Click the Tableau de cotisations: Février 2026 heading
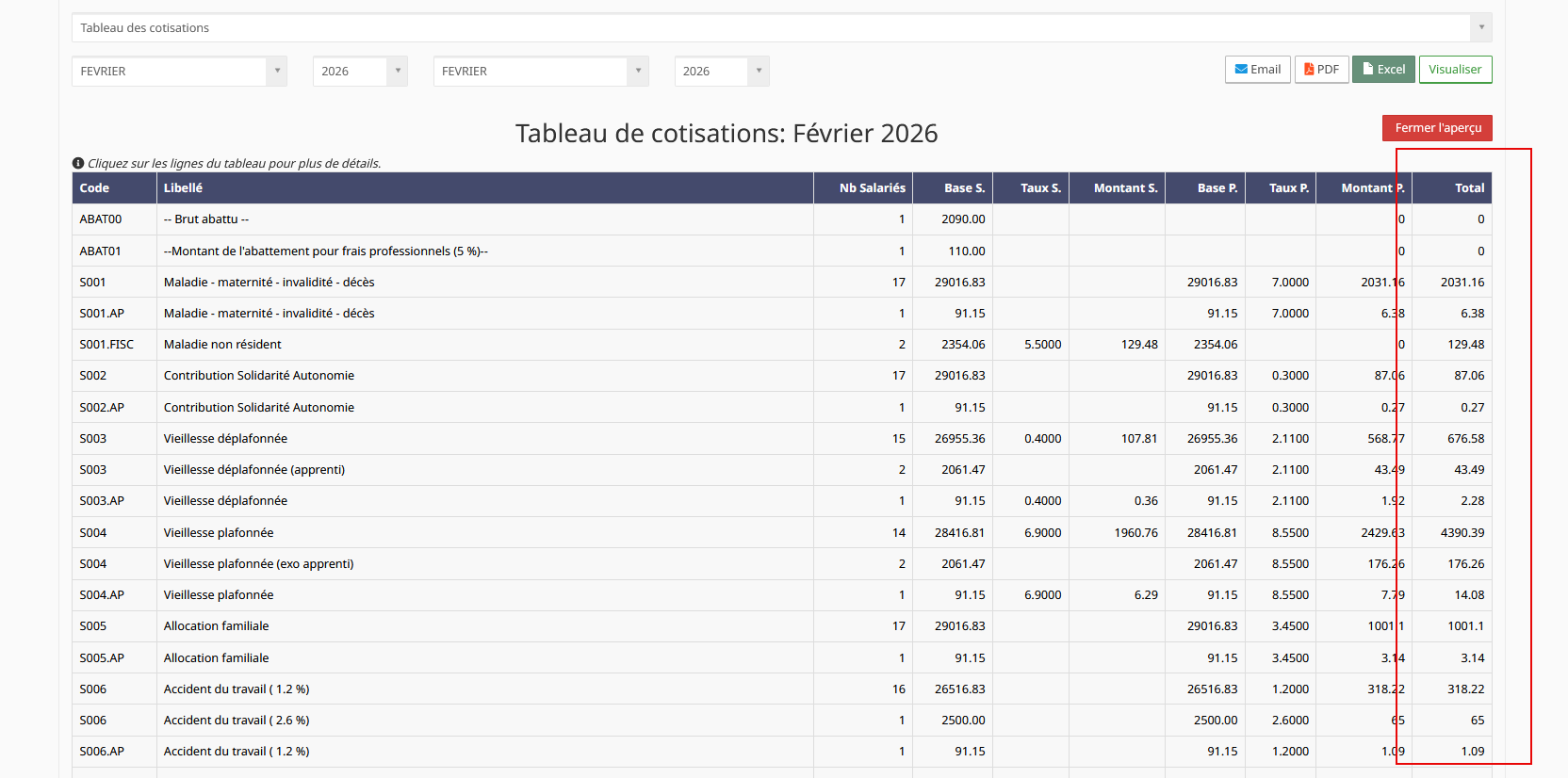Viewport: 1568px width, 778px height. tap(727, 134)
